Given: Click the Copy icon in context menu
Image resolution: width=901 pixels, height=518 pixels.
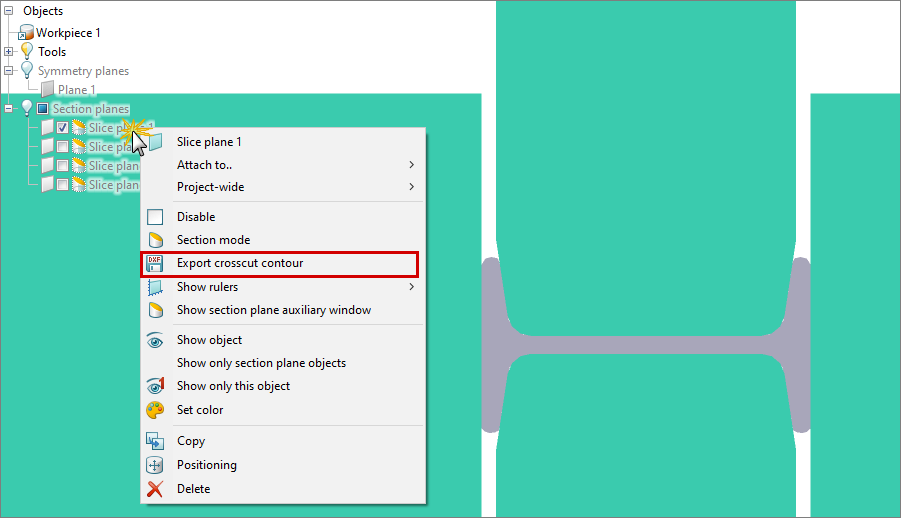Looking at the screenshot, I should [x=155, y=441].
